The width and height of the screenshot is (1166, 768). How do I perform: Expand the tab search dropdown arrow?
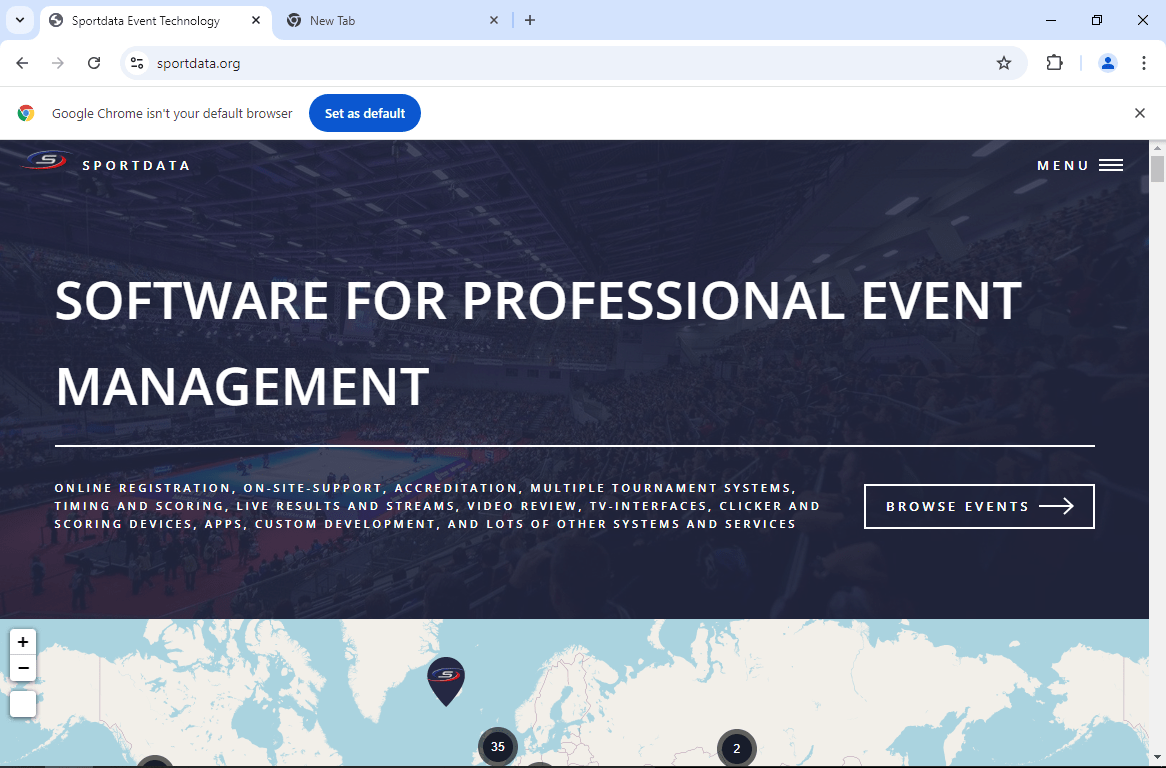(x=19, y=20)
